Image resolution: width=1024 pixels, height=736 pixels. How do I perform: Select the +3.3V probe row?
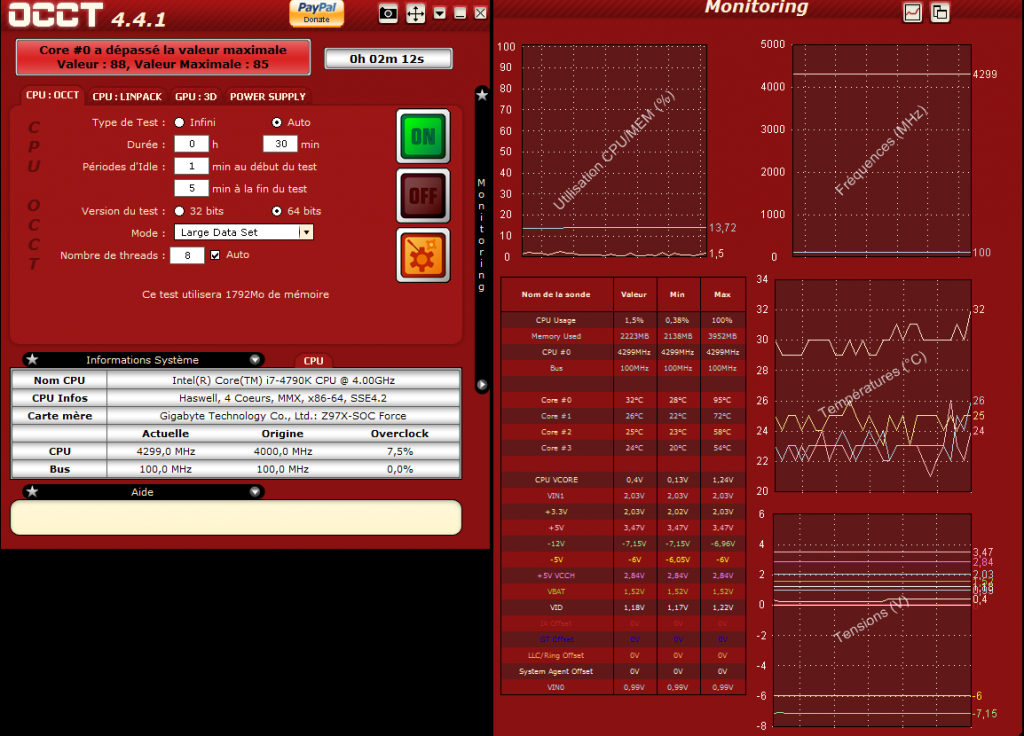[623, 512]
